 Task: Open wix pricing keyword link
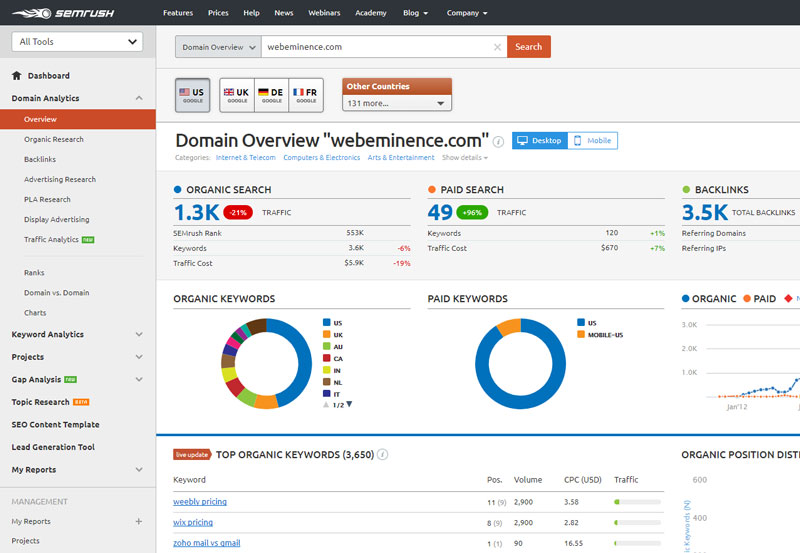[x=193, y=522]
